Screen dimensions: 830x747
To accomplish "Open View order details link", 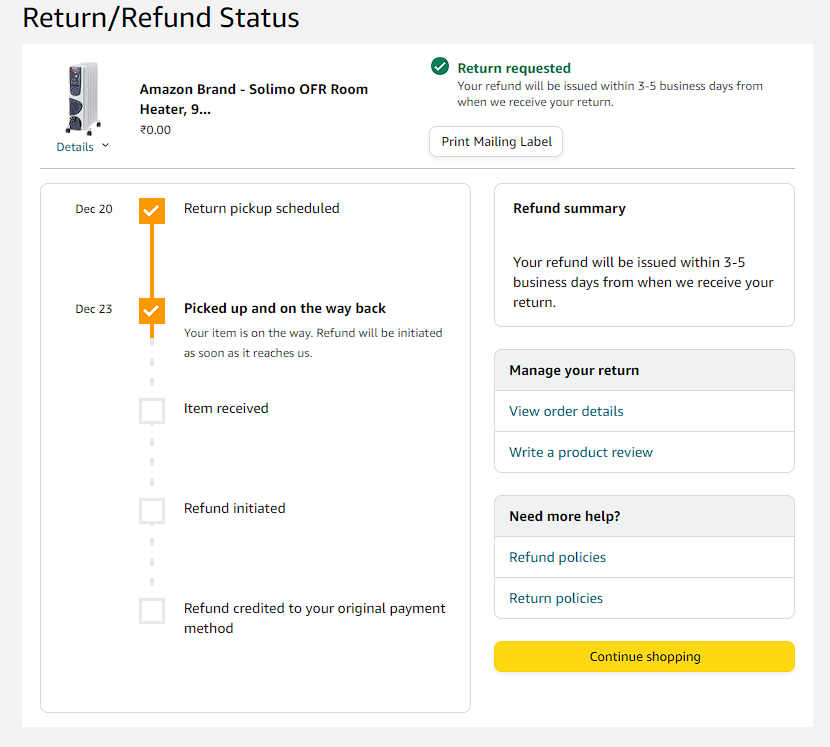I will click(x=566, y=411).
